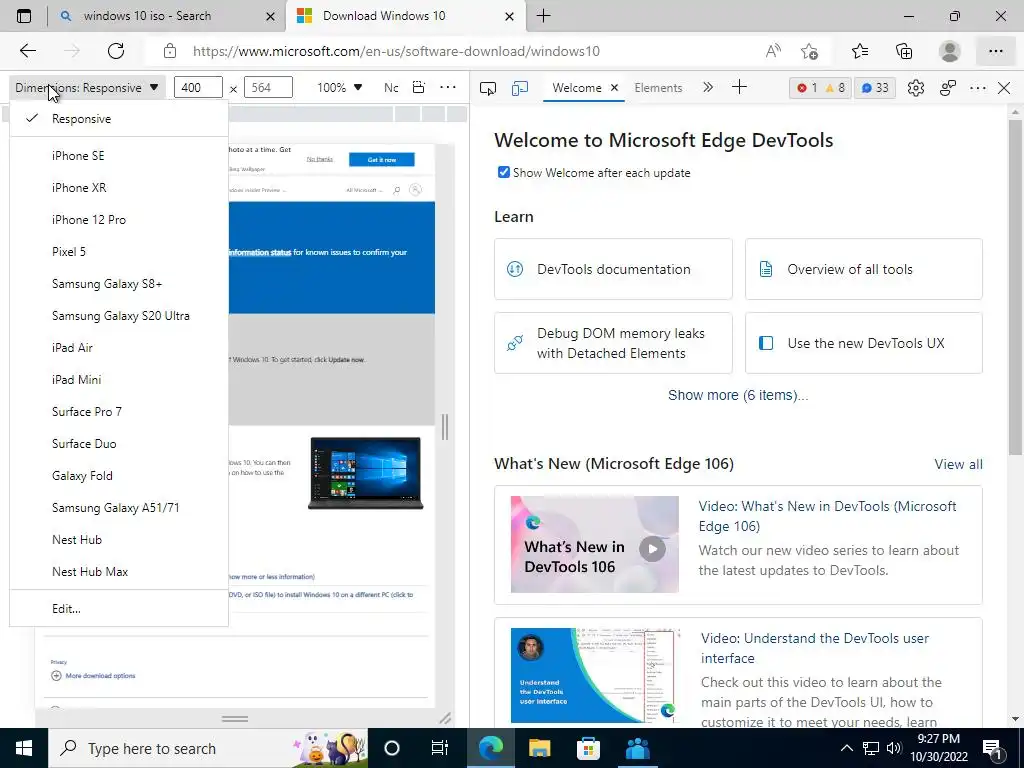
Task: Open Understand the DevTools user interface thumbnail
Action: tap(594, 675)
